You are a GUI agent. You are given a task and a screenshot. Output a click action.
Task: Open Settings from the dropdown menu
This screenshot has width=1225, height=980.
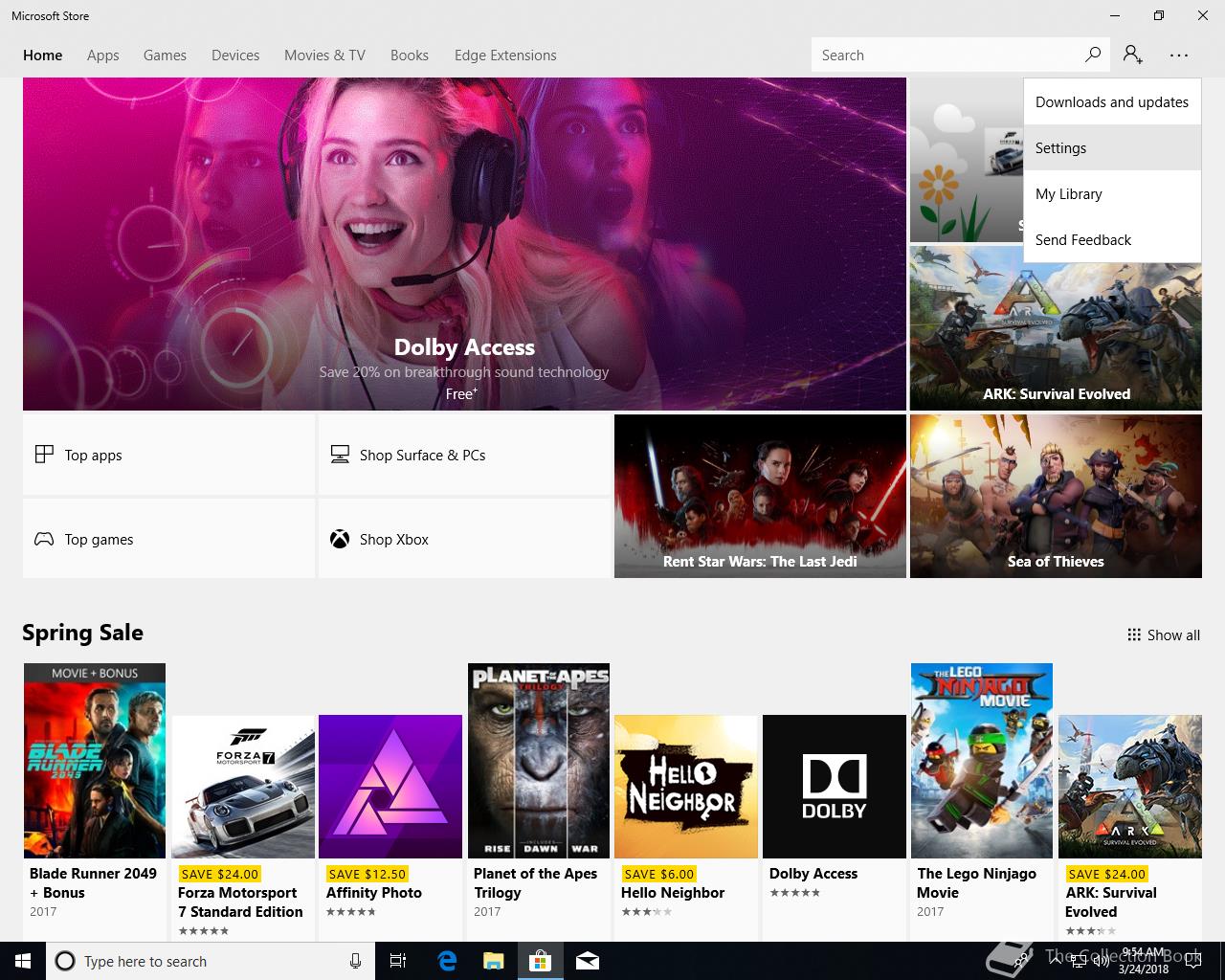pos(1112,148)
